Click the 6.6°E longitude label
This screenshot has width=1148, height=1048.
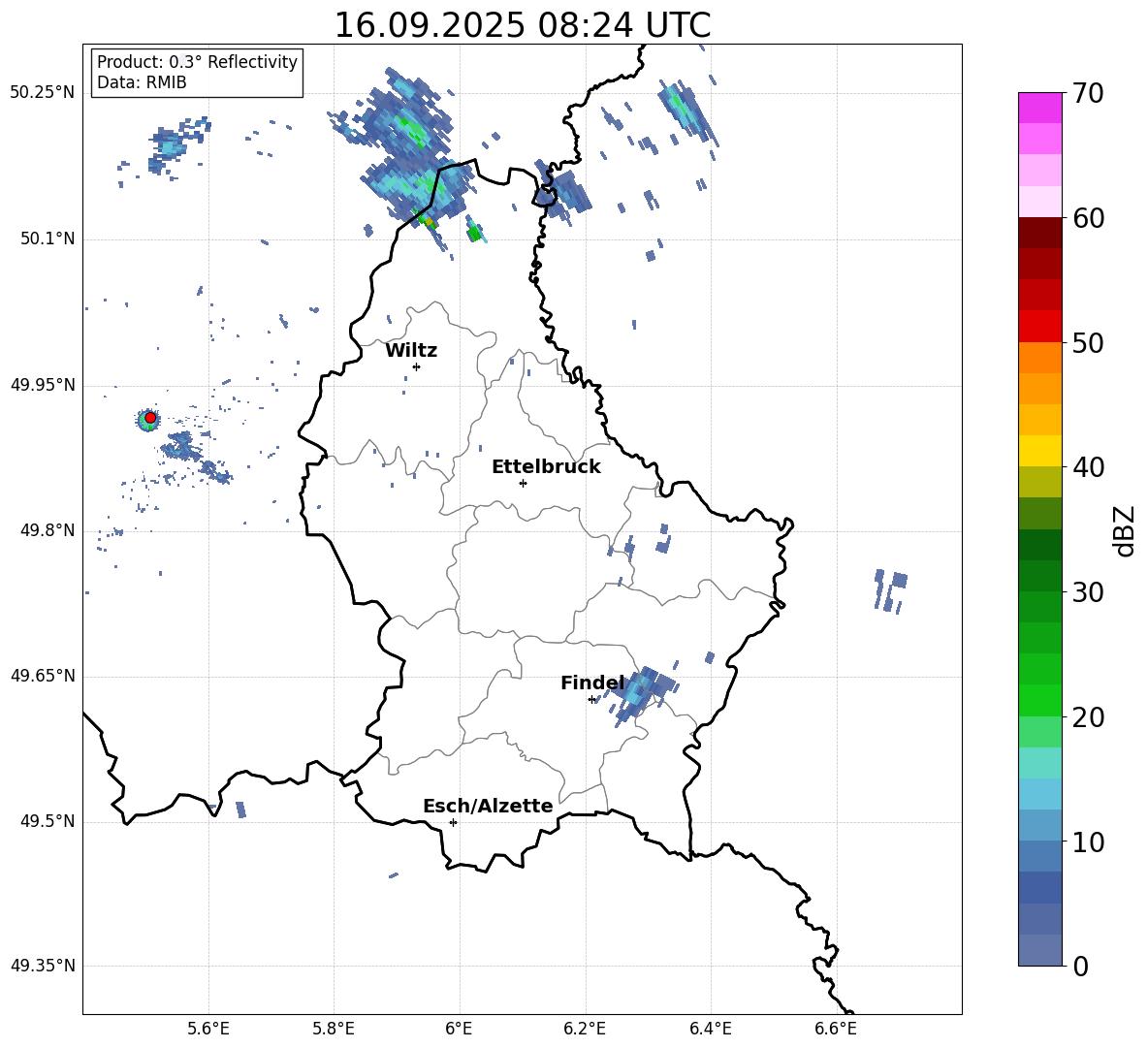pyautogui.click(x=836, y=1029)
